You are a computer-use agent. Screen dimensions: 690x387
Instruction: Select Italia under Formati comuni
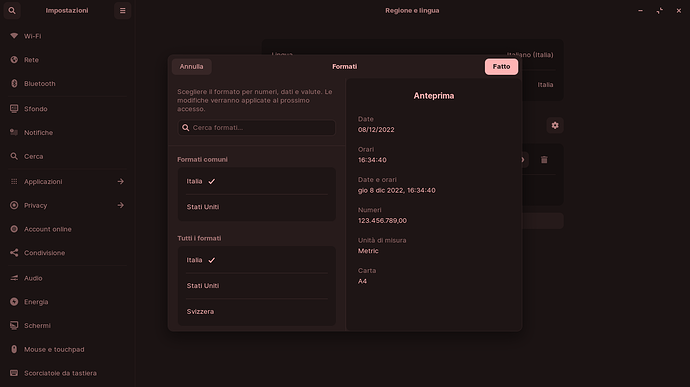click(x=257, y=181)
